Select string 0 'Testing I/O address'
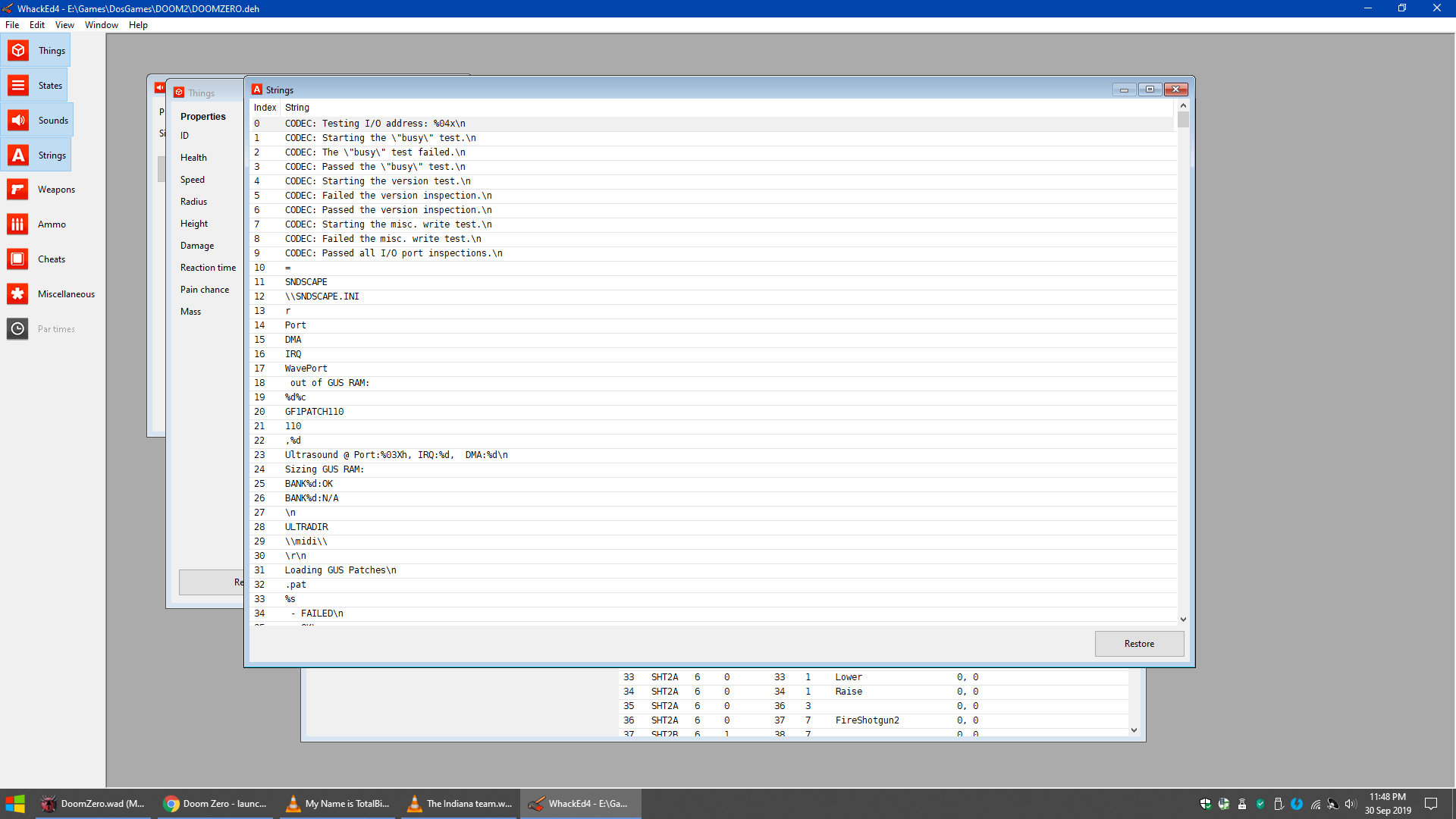Screen dimensions: 1456x819 [713, 124]
